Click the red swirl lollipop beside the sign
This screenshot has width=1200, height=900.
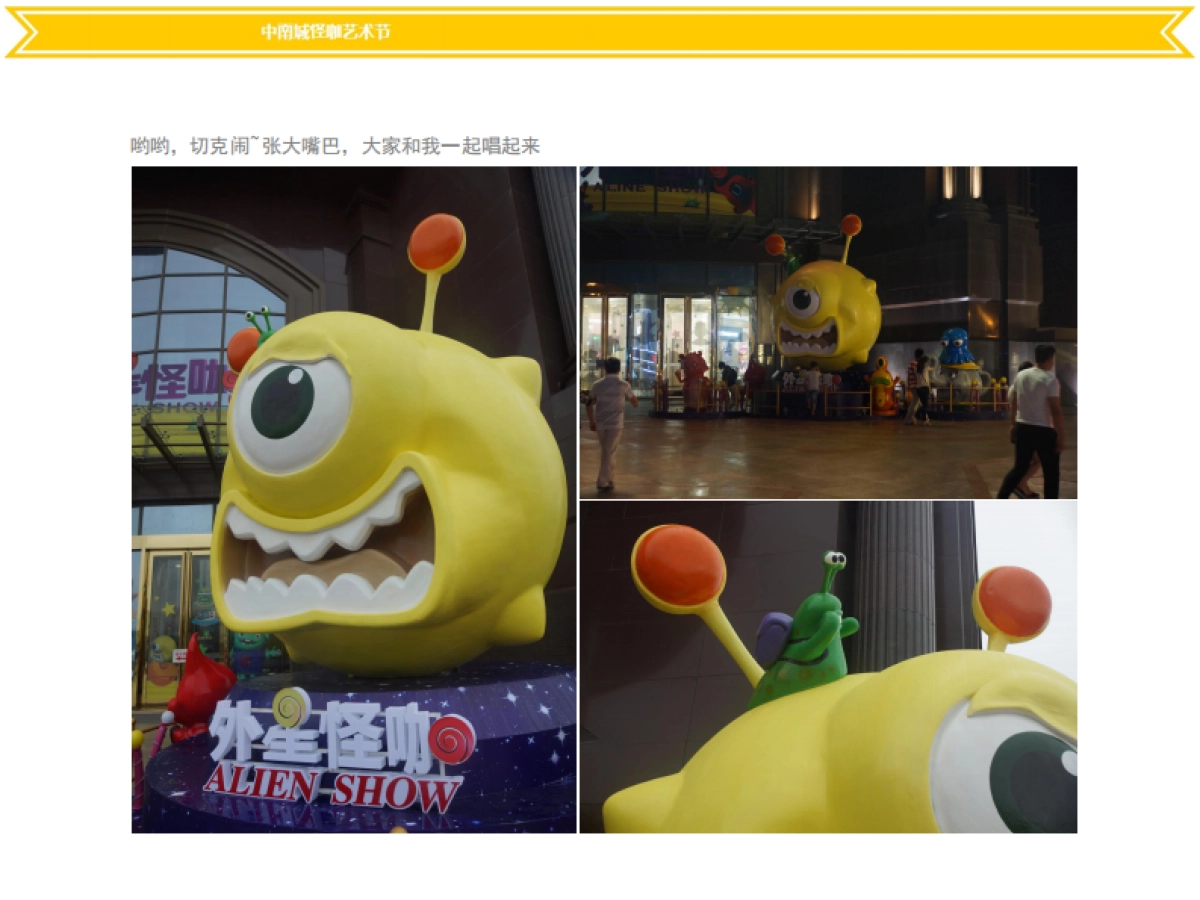point(452,739)
